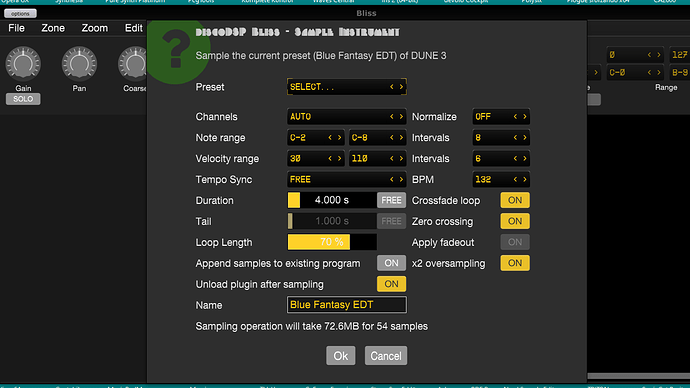Open the Tempo Sync FREE dropdown
690x388 pixels.
(x=347, y=179)
